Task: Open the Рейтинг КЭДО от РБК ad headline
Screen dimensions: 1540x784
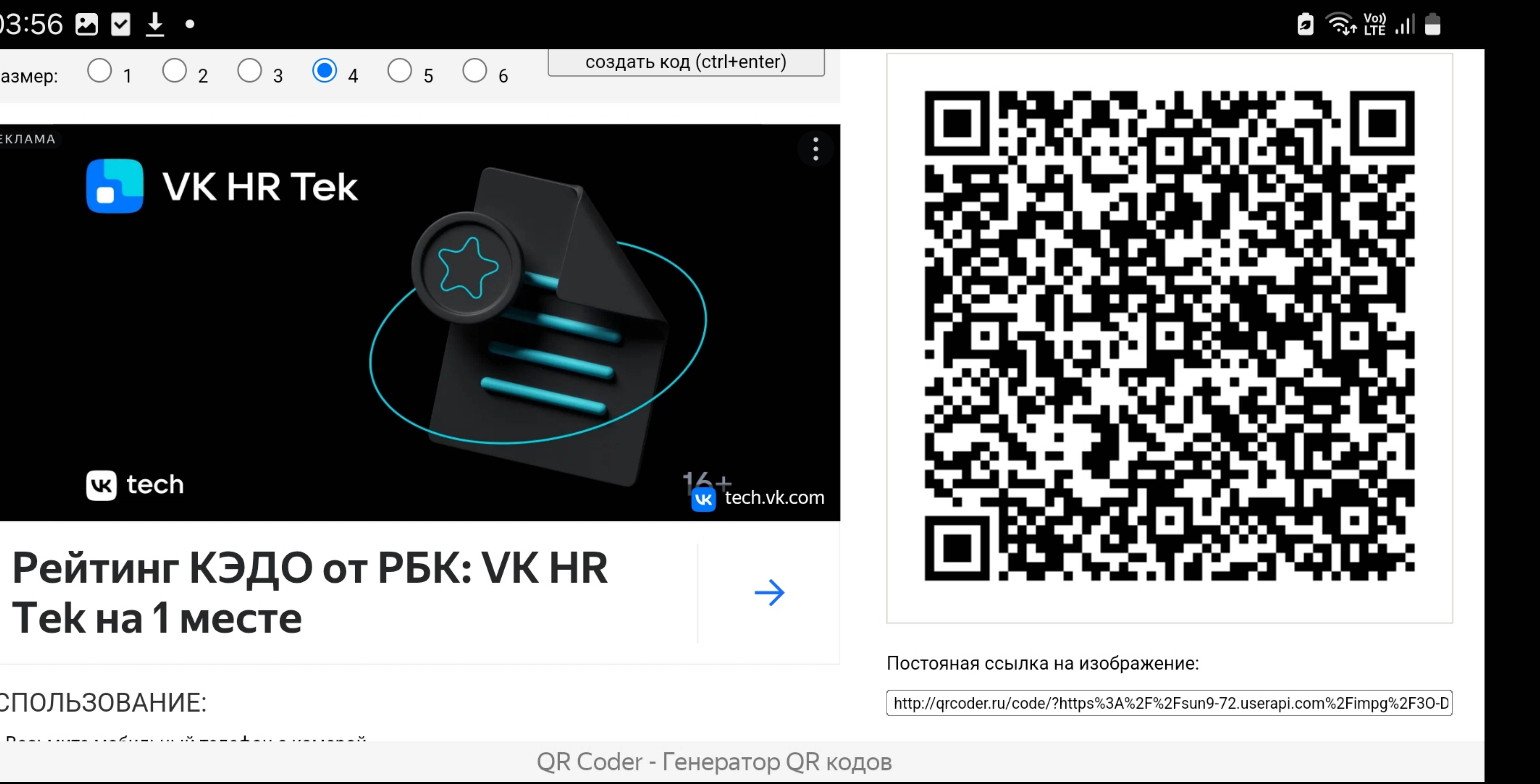Action: tap(310, 593)
